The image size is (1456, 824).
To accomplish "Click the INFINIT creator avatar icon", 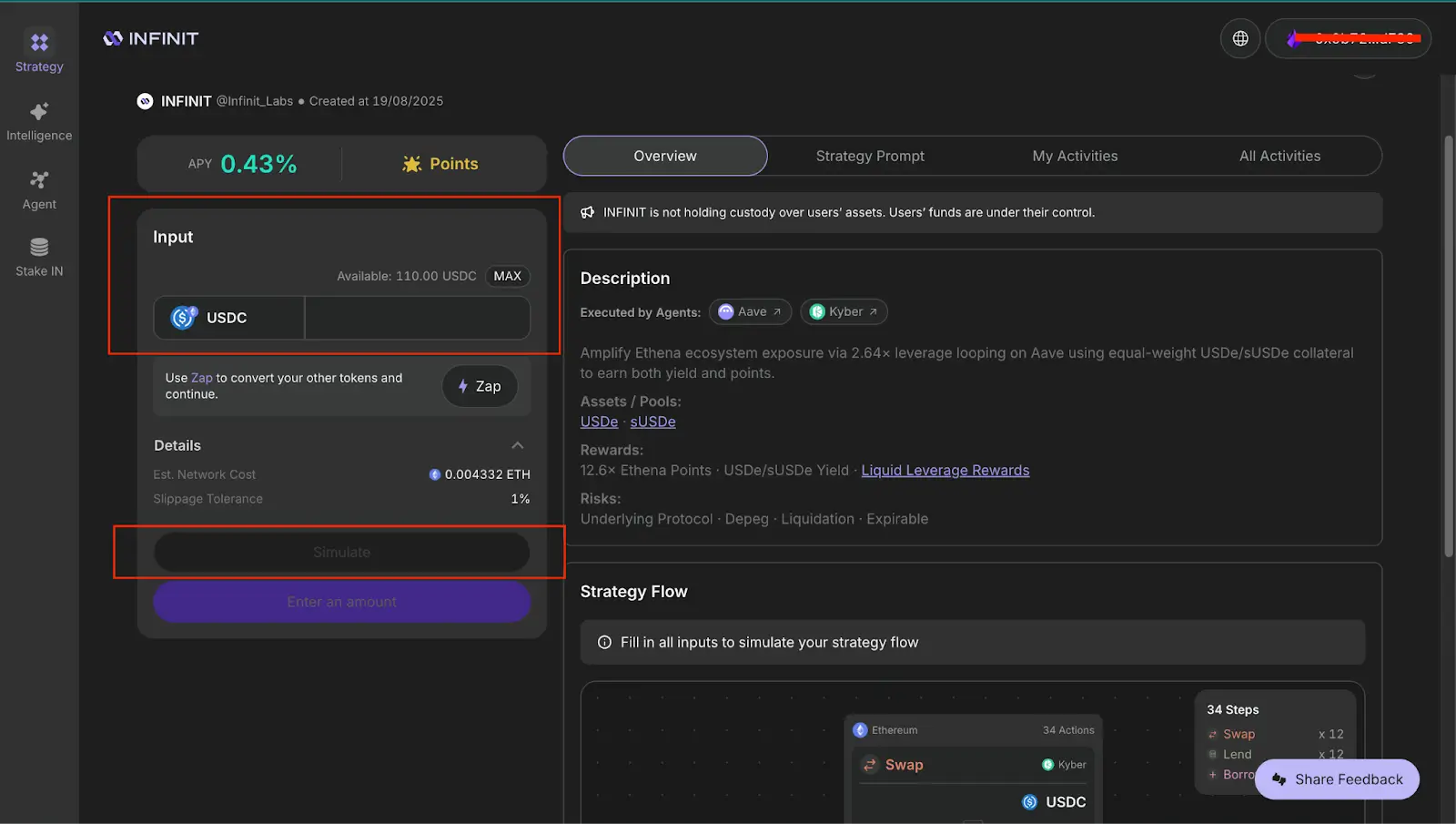I will click(145, 101).
